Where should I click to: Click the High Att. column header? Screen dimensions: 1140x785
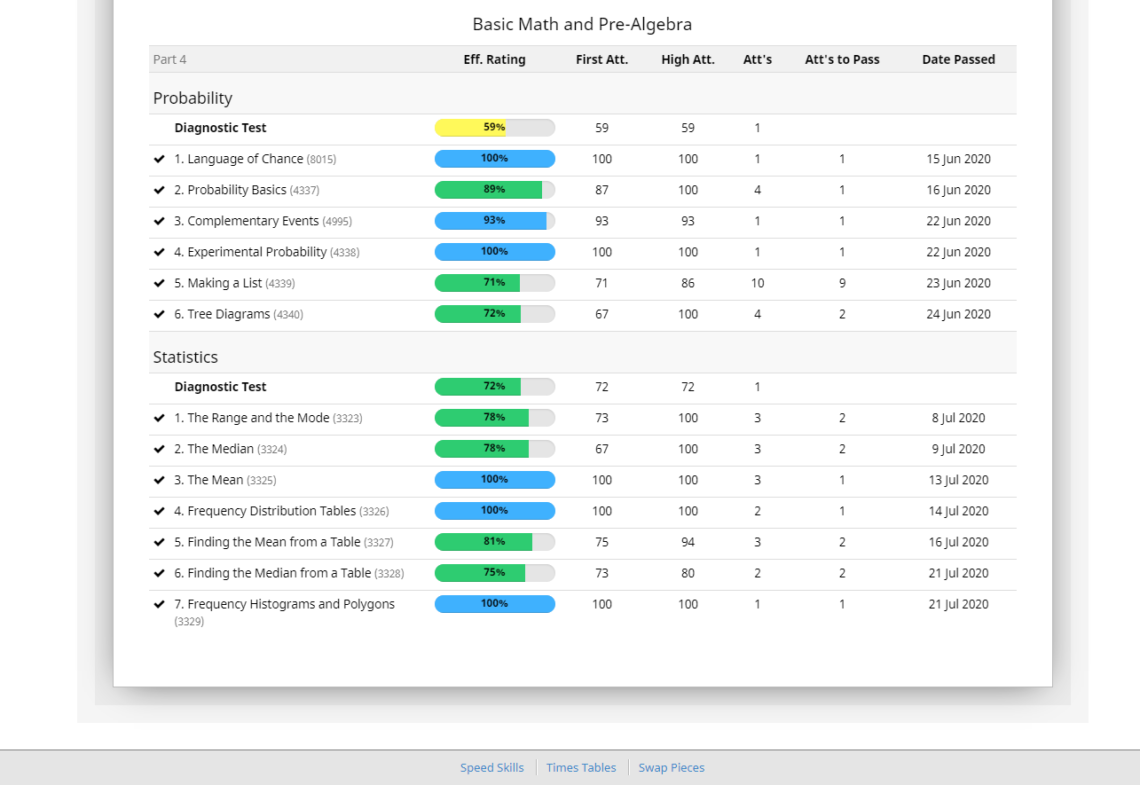(688, 60)
